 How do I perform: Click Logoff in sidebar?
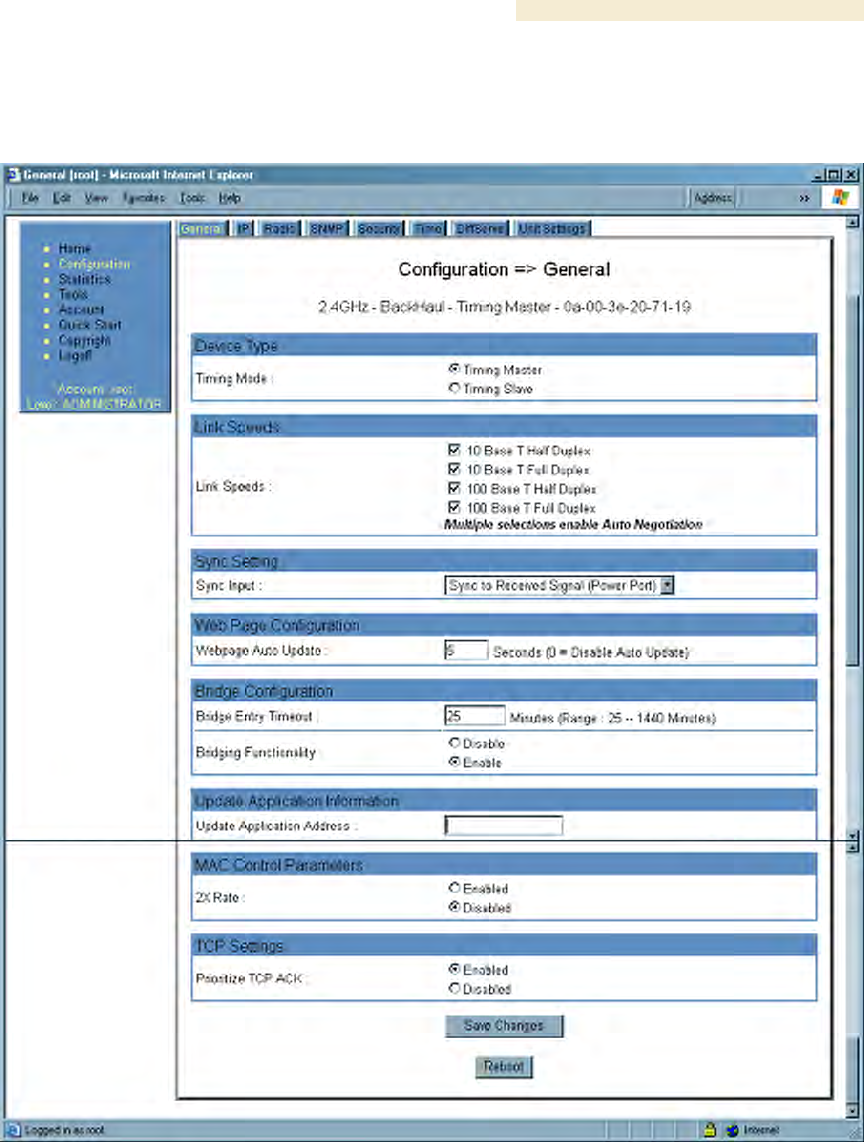(x=75, y=355)
